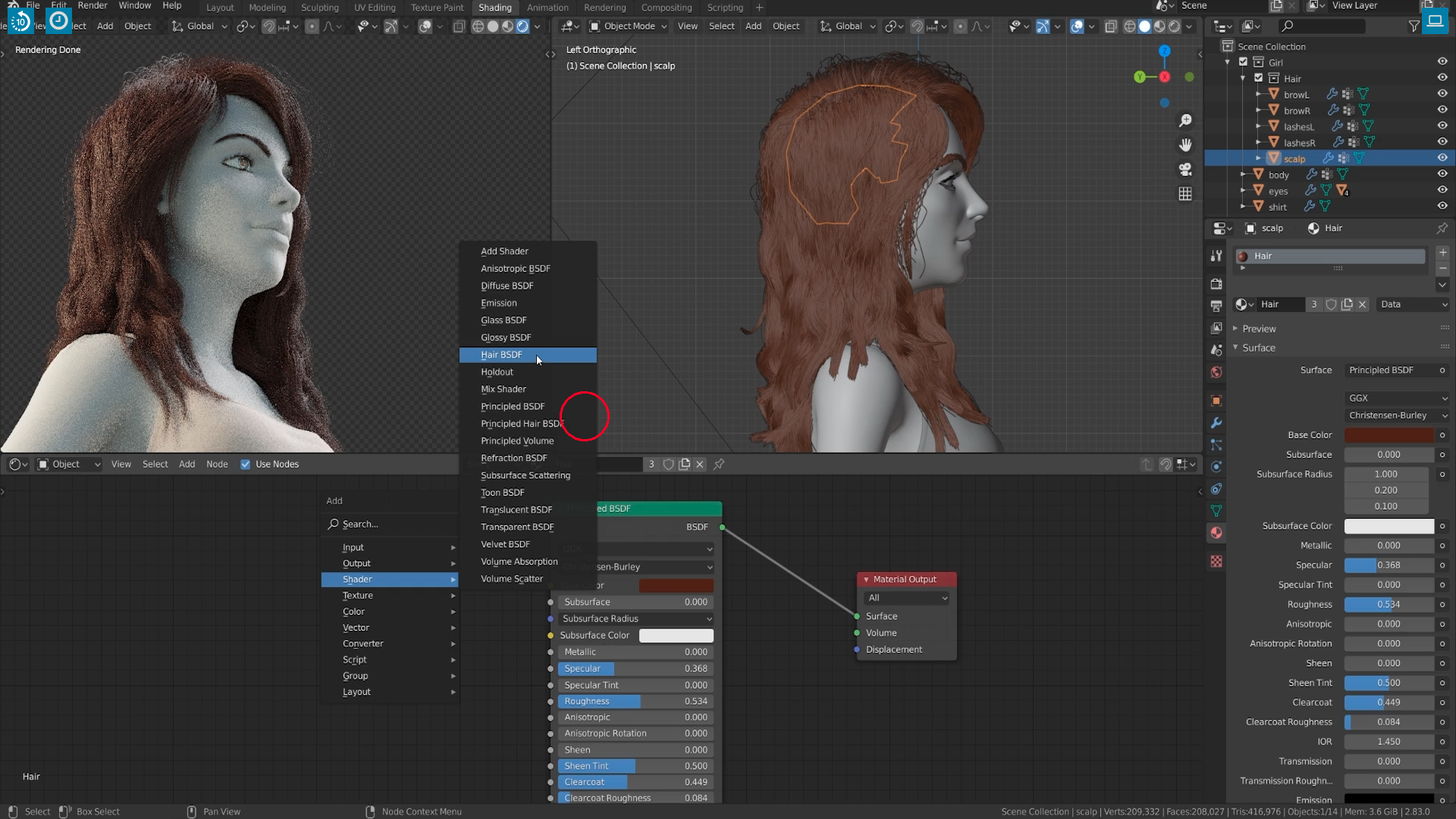Toggle the Use Nodes checkbox
Viewport: 1456px width, 819px height.
tap(246, 464)
